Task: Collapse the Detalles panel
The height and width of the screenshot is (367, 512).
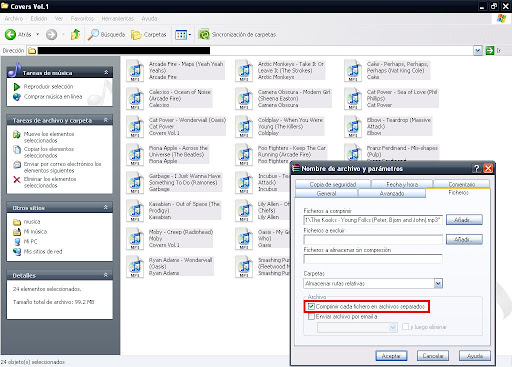Action: click(x=106, y=275)
